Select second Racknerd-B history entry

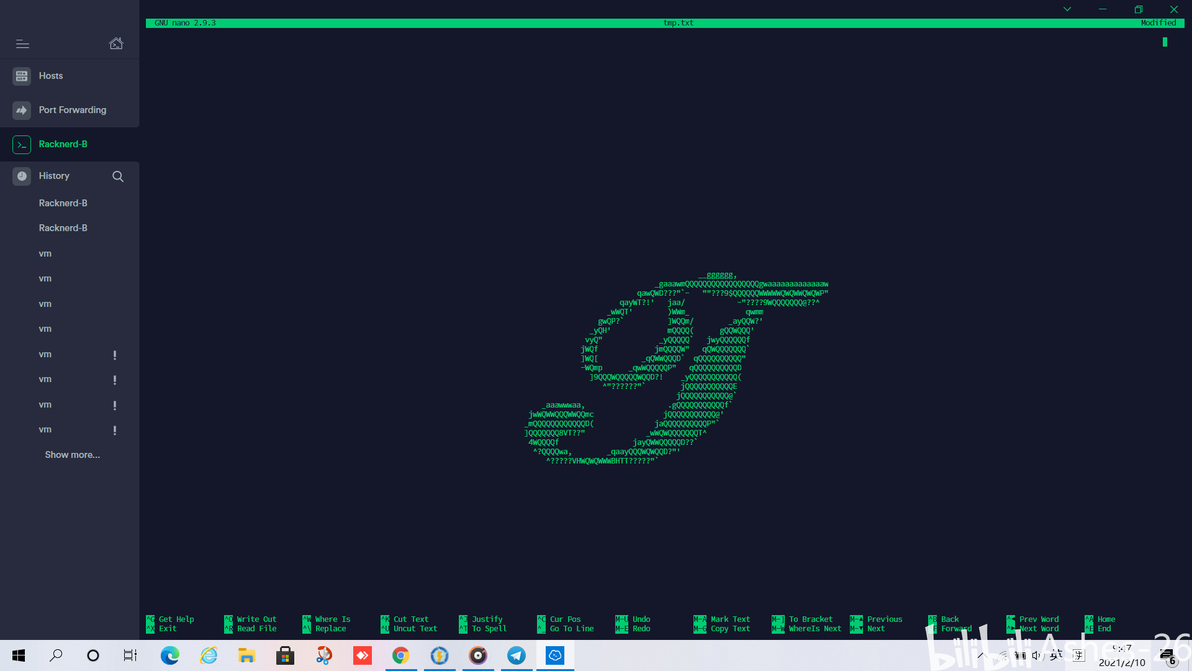click(63, 228)
